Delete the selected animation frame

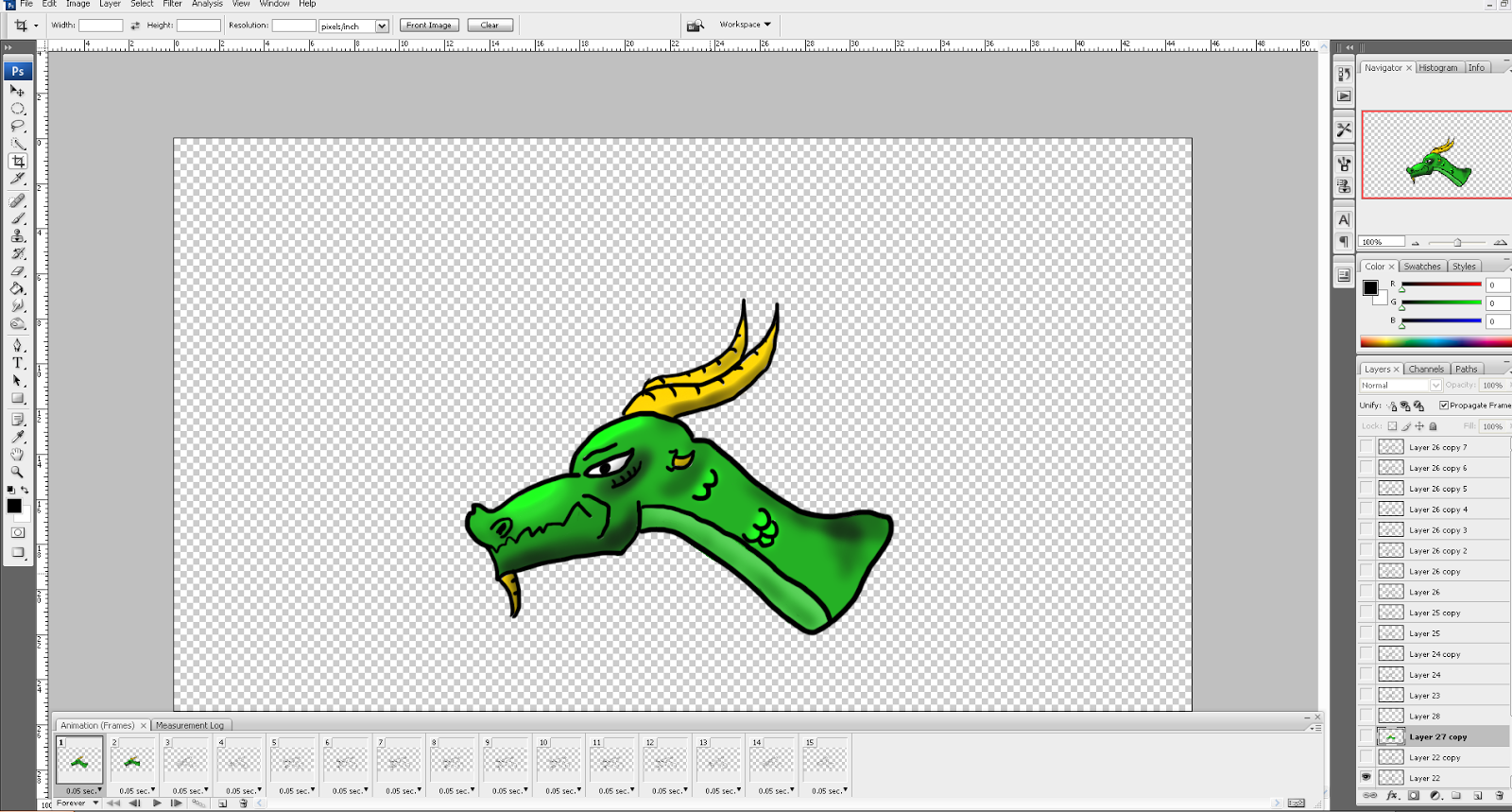(x=243, y=803)
